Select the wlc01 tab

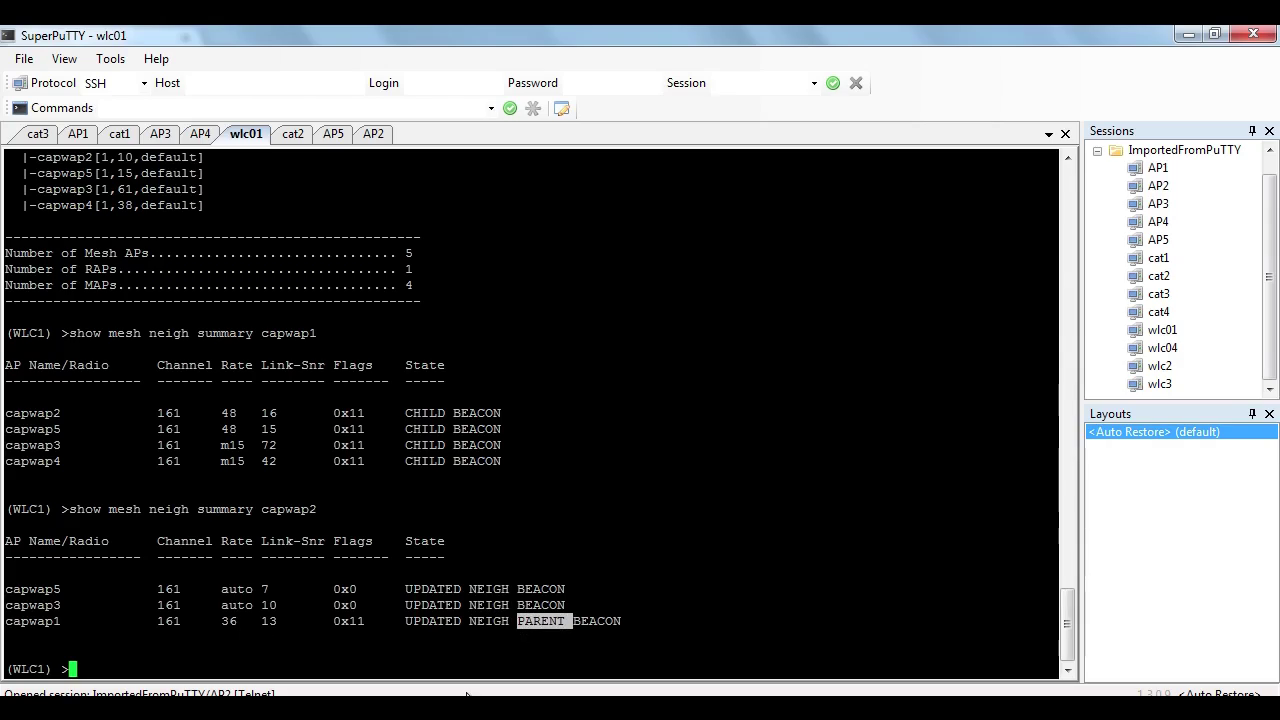[x=245, y=134]
